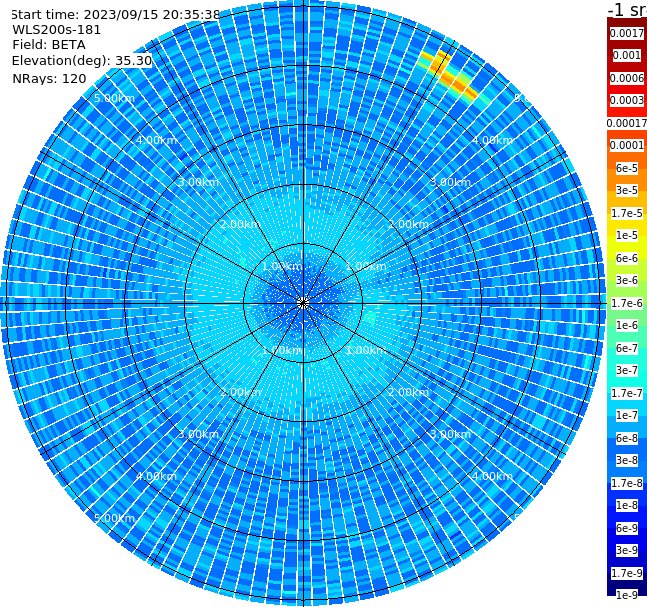The image size is (647, 607).
Task: Click the -1 sr unit title above colorbar
Action: click(627, 10)
